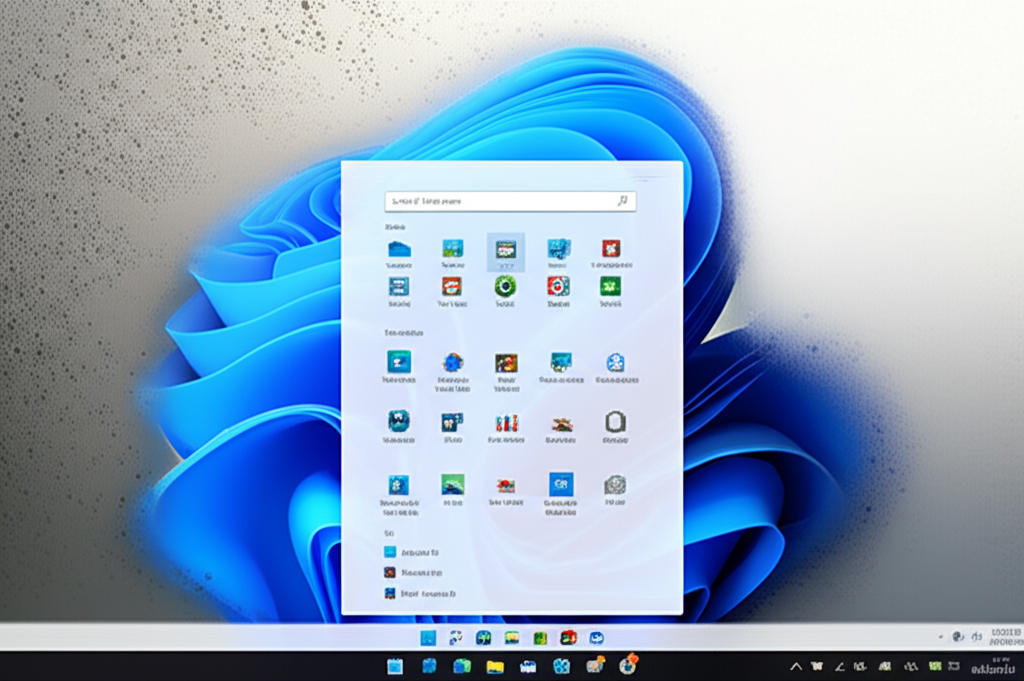Viewport: 1024px width, 681px height.
Task: Open the blue document icon on the dark taskbar
Action: 428,666
